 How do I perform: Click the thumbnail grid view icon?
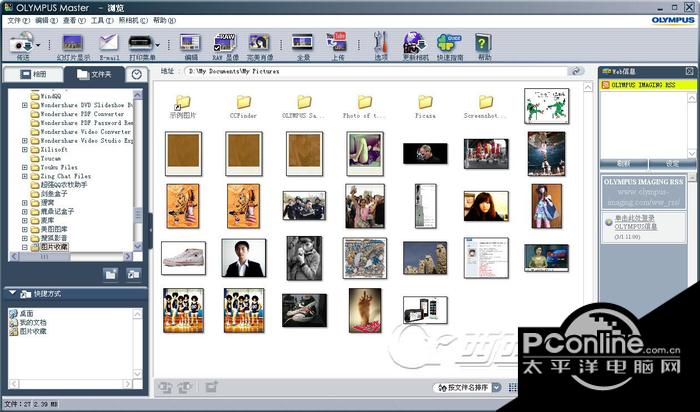click(512, 387)
